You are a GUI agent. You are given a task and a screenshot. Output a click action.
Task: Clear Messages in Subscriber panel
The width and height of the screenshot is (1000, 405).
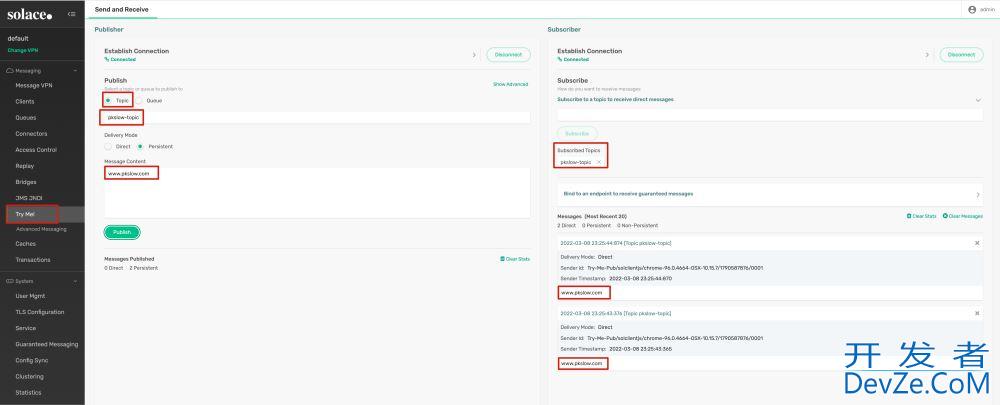[x=962, y=216]
